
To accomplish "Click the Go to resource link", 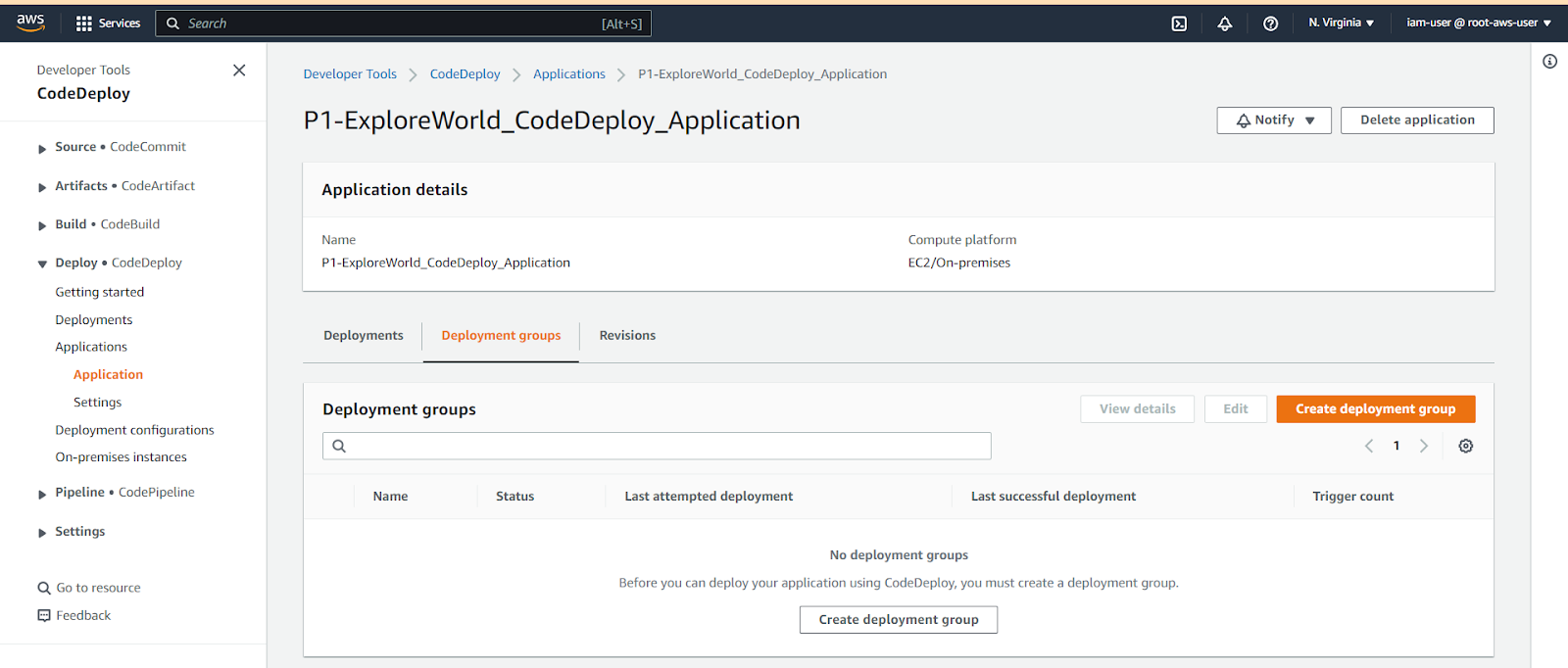I will pos(98,588).
